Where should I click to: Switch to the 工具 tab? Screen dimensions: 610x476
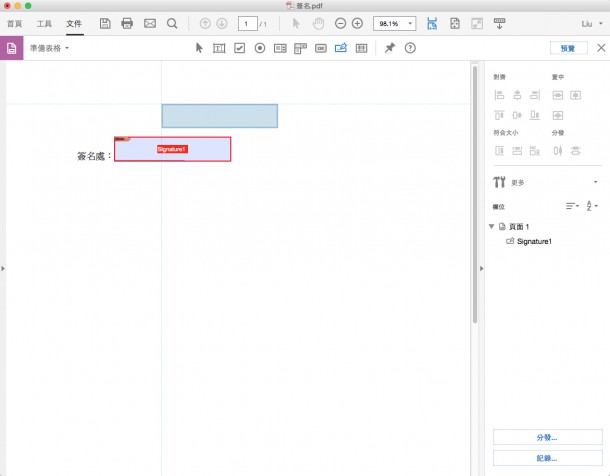coord(44,23)
